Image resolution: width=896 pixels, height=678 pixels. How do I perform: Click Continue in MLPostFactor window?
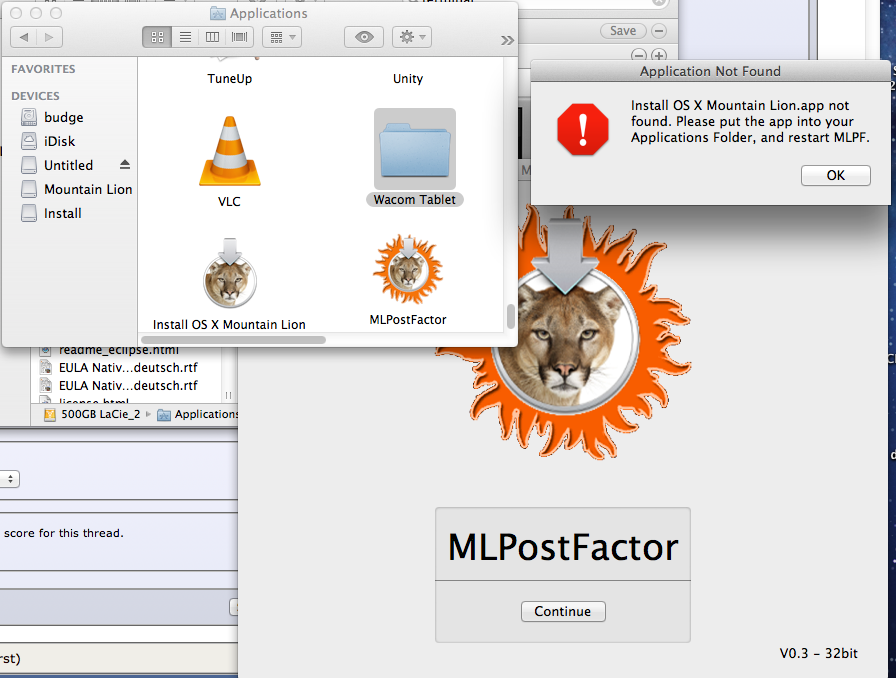[x=563, y=611]
